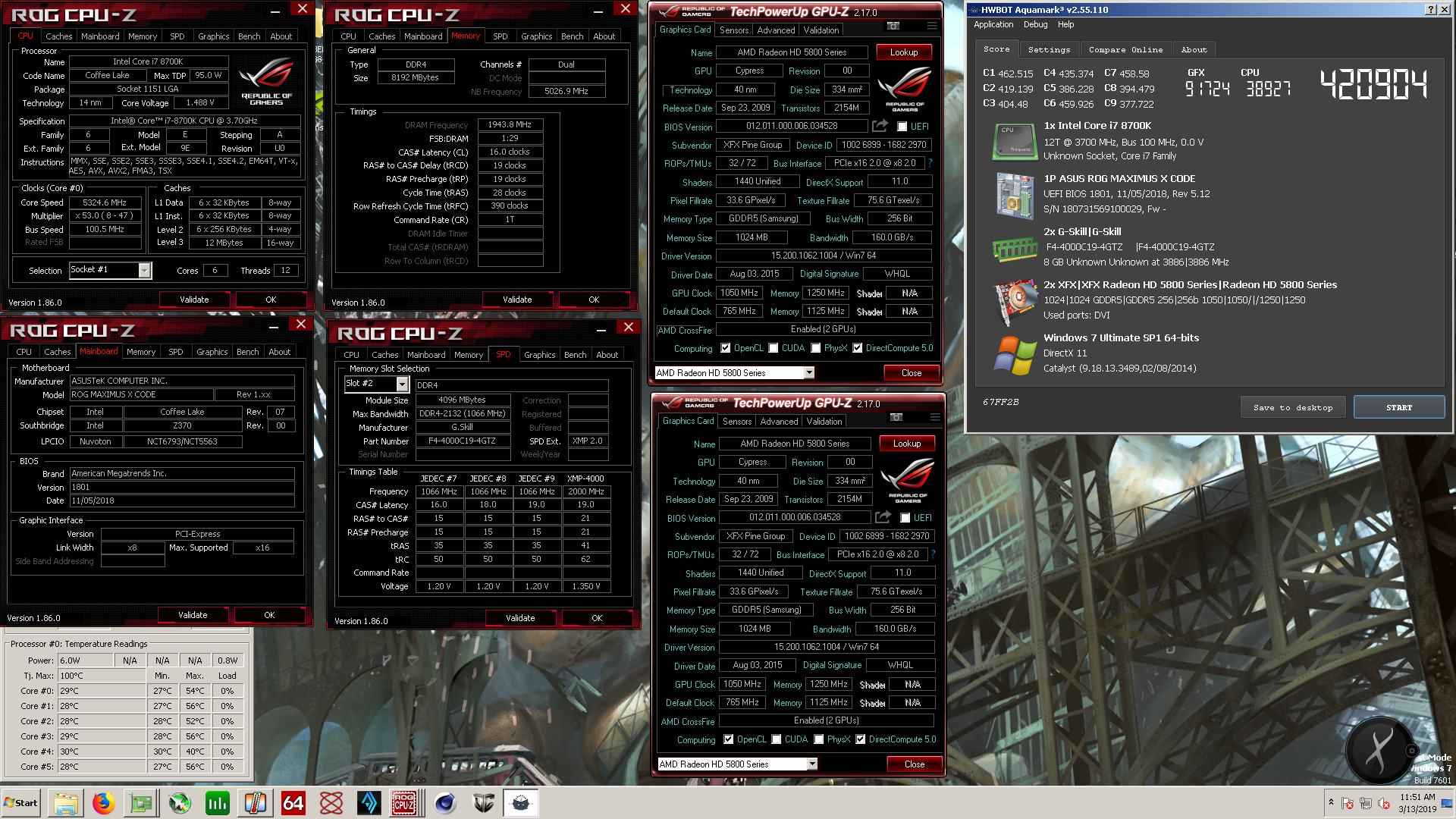Open the blue sphere taskbar icon
This screenshot has width=1456, height=819.
point(445,803)
